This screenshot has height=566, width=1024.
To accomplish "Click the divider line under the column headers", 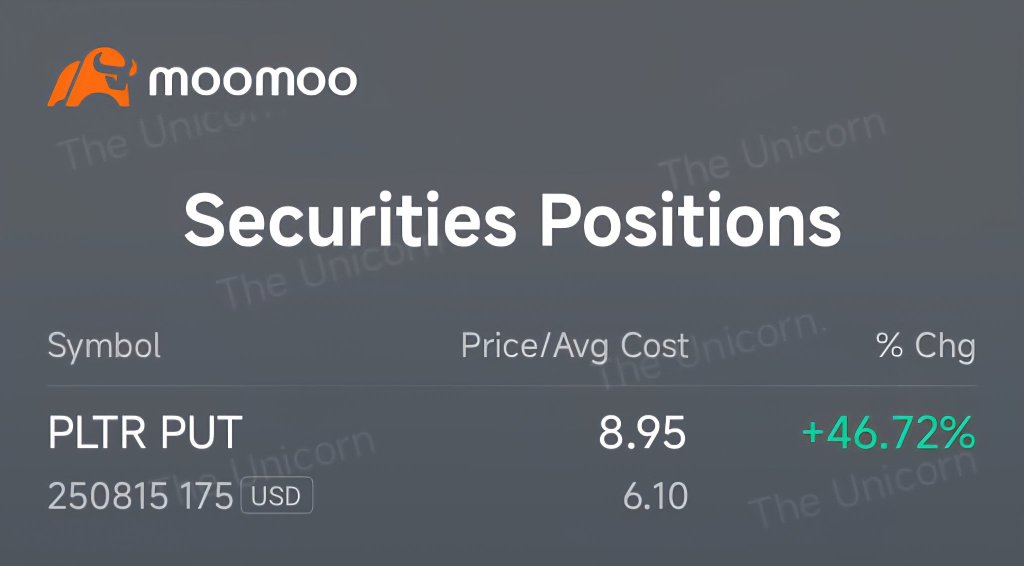I will pos(512,386).
